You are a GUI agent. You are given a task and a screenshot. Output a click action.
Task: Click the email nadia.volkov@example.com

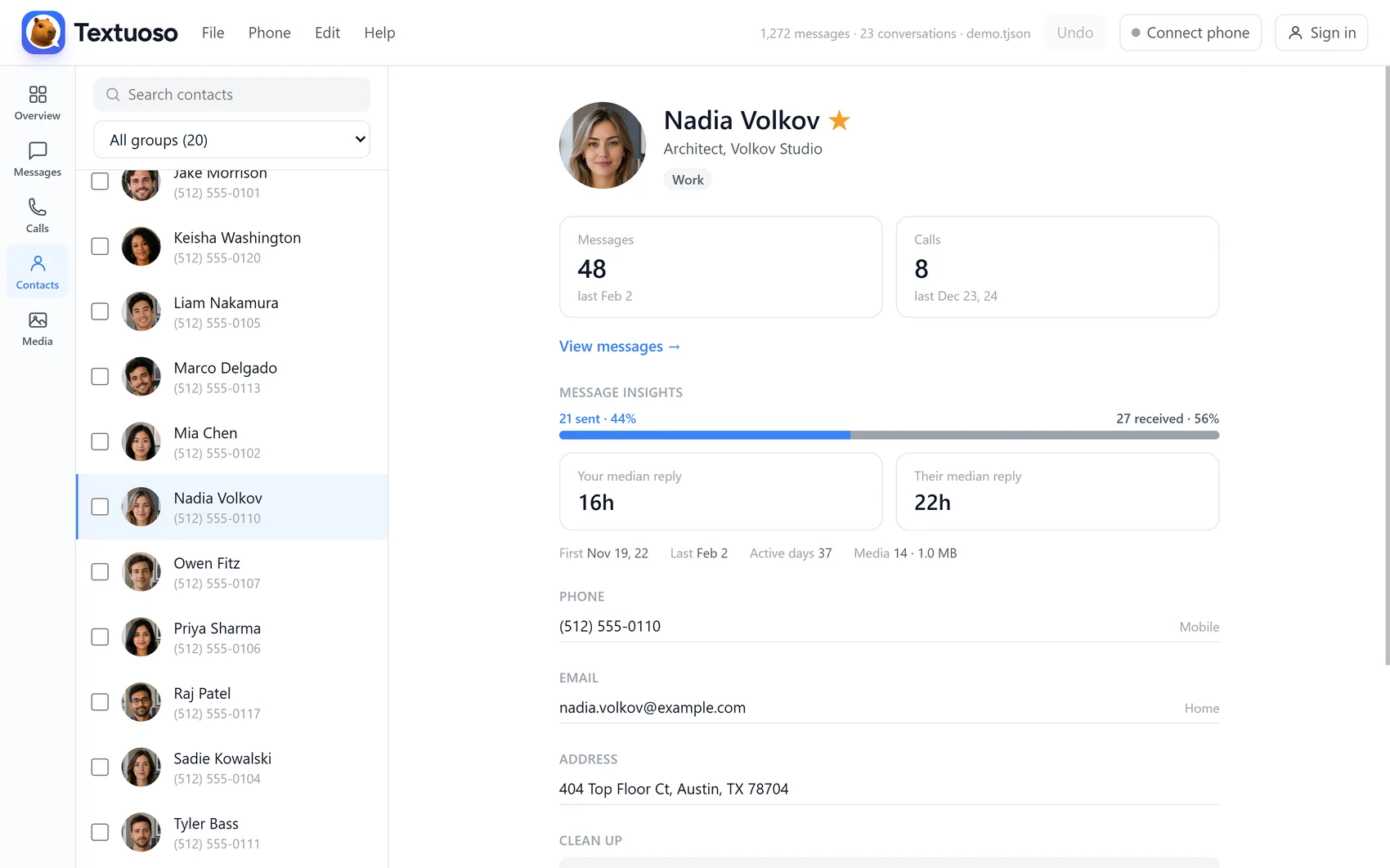(x=652, y=708)
